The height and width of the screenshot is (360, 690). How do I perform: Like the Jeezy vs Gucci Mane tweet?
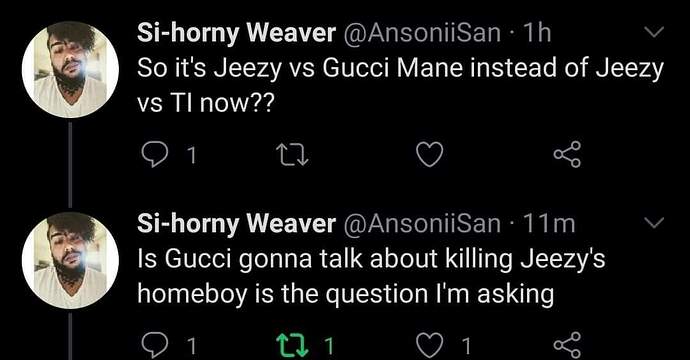(429, 155)
